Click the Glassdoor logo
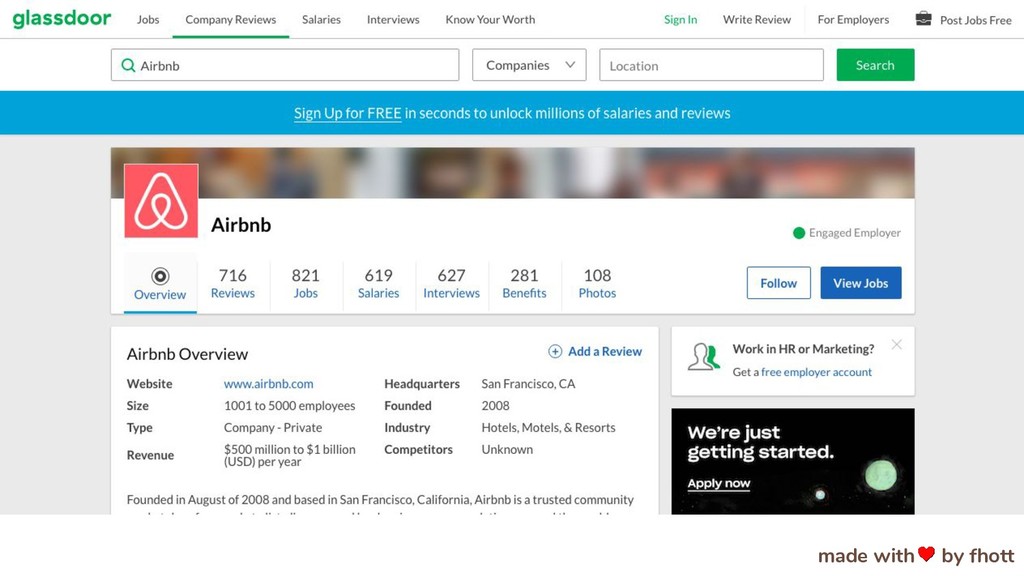This screenshot has width=1024, height=576. point(62,18)
